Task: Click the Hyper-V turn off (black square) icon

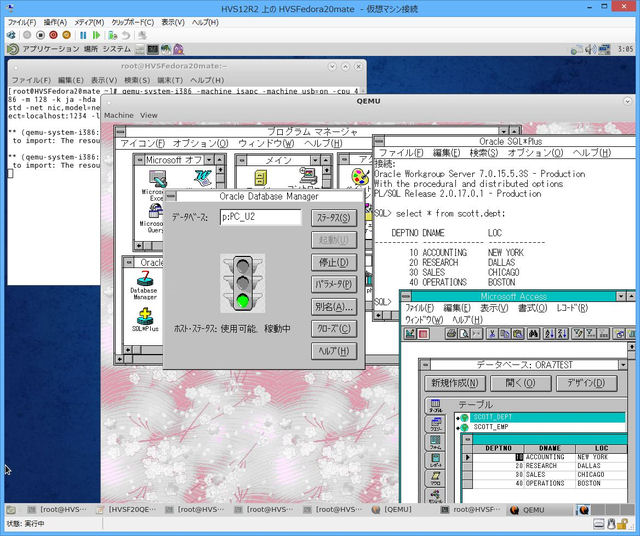Action: [x=40, y=35]
